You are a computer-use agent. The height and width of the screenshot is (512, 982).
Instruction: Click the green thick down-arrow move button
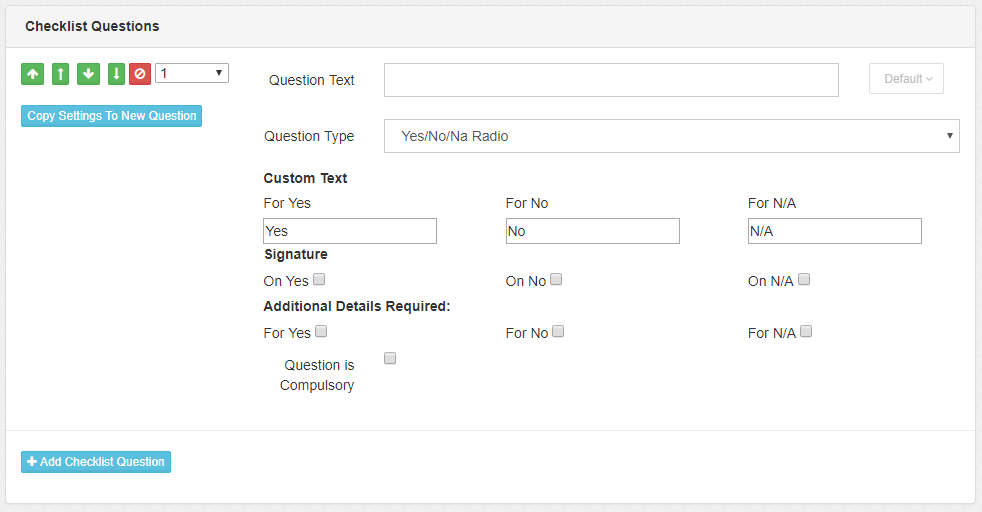tap(88, 74)
